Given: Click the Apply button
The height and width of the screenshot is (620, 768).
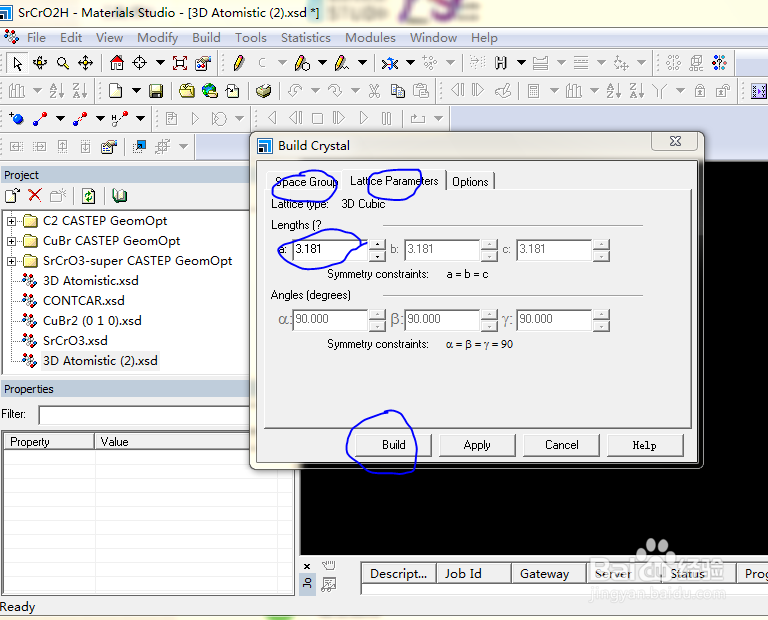Looking at the screenshot, I should pyautogui.click(x=477, y=445).
